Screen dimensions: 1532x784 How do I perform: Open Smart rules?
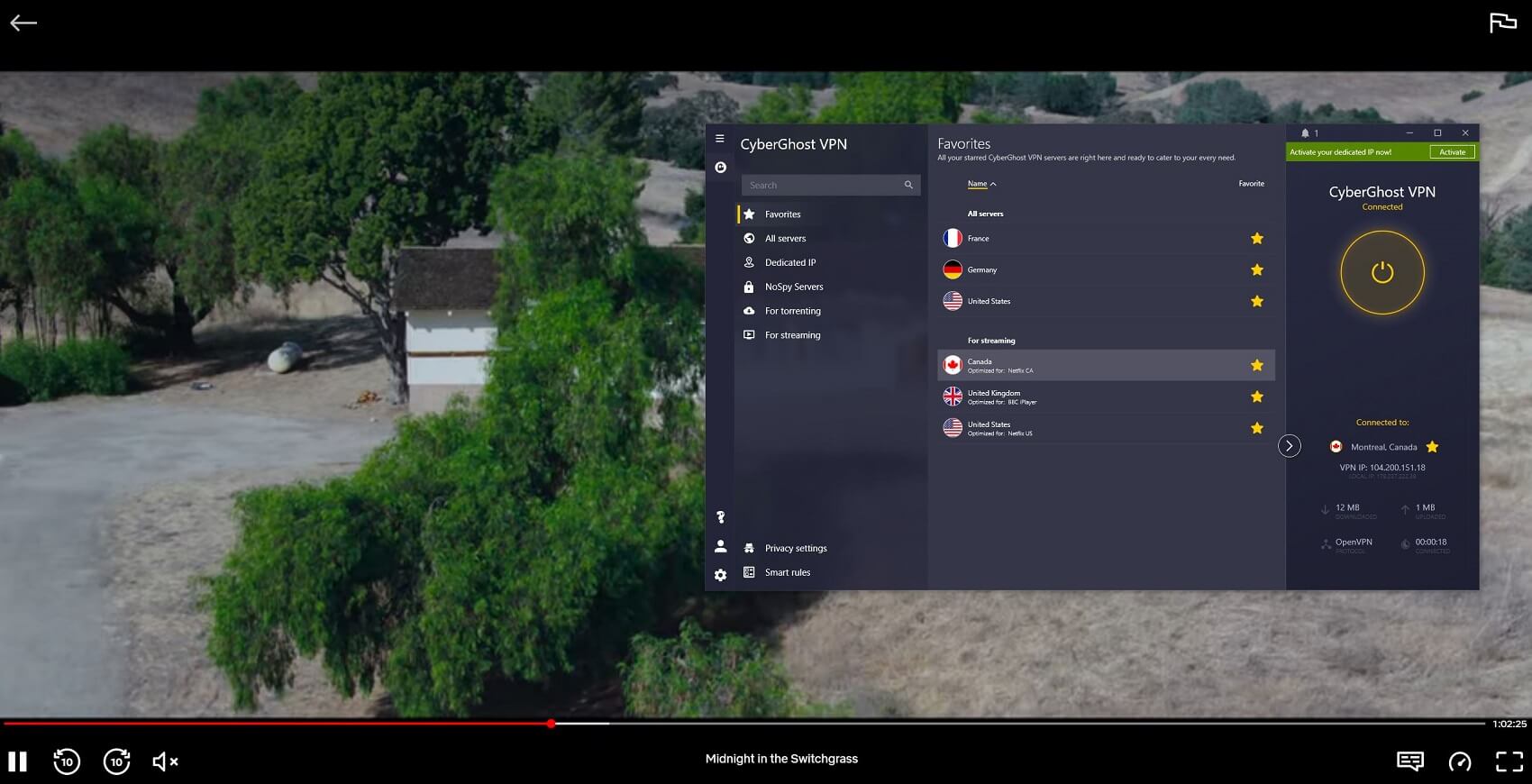(788, 572)
